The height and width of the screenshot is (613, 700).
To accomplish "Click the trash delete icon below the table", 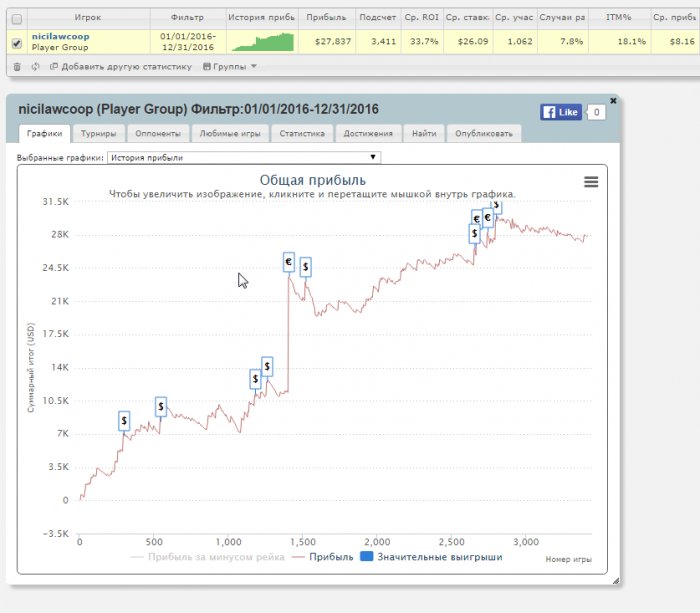I will pyautogui.click(x=17, y=67).
